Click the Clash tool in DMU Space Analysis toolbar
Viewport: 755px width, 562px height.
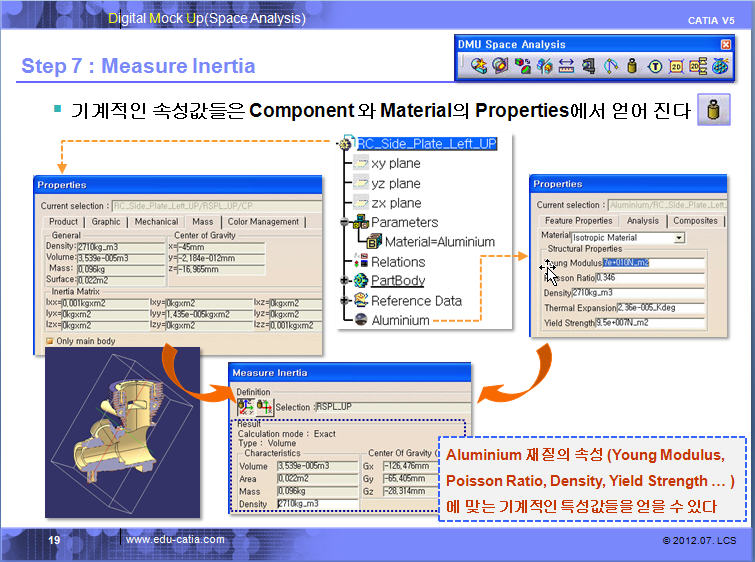(x=478, y=66)
